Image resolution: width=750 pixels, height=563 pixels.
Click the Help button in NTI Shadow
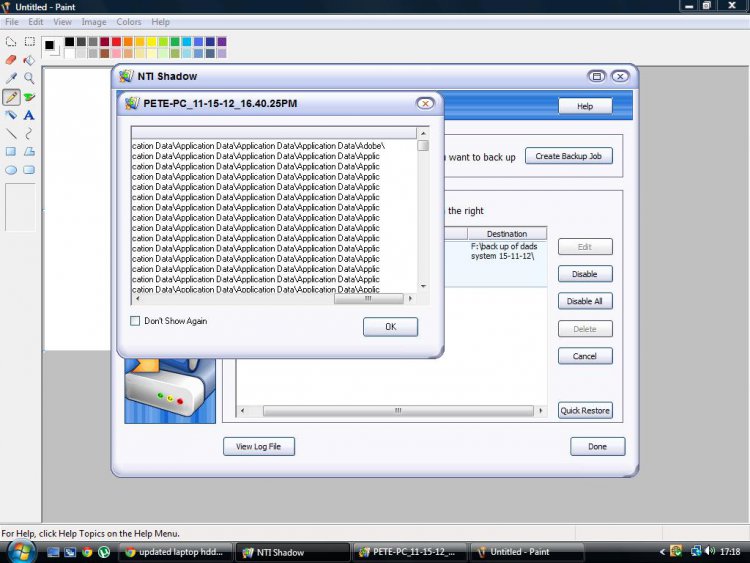[x=585, y=106]
